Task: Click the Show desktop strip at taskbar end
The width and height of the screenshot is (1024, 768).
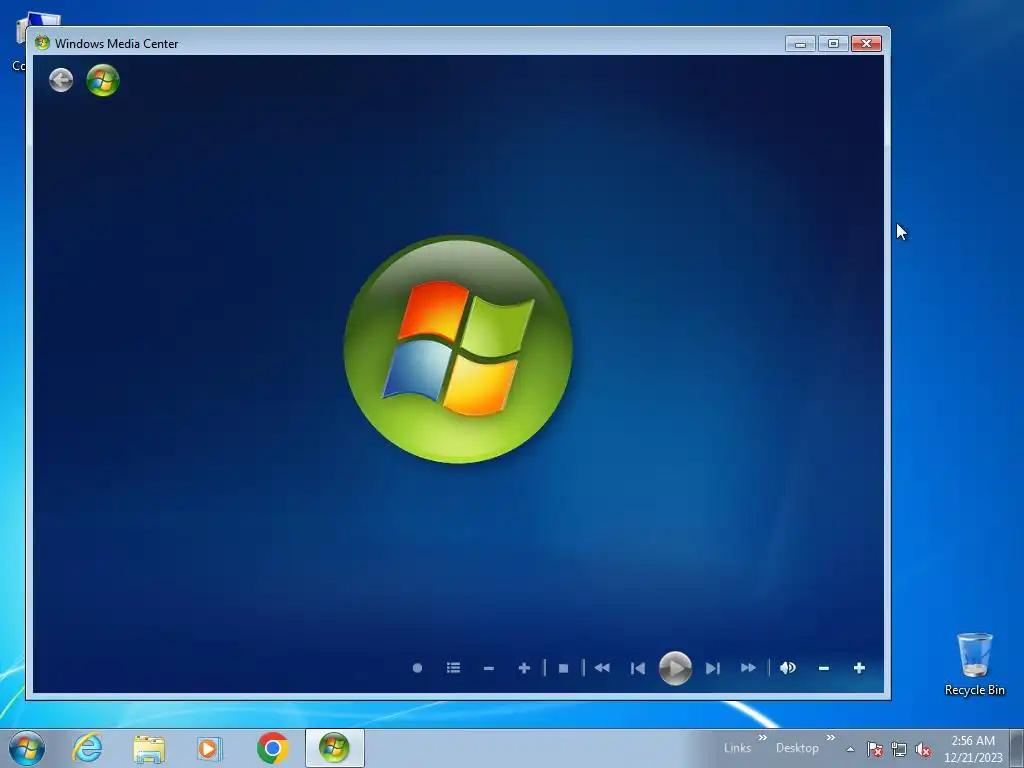Action: point(1017,748)
